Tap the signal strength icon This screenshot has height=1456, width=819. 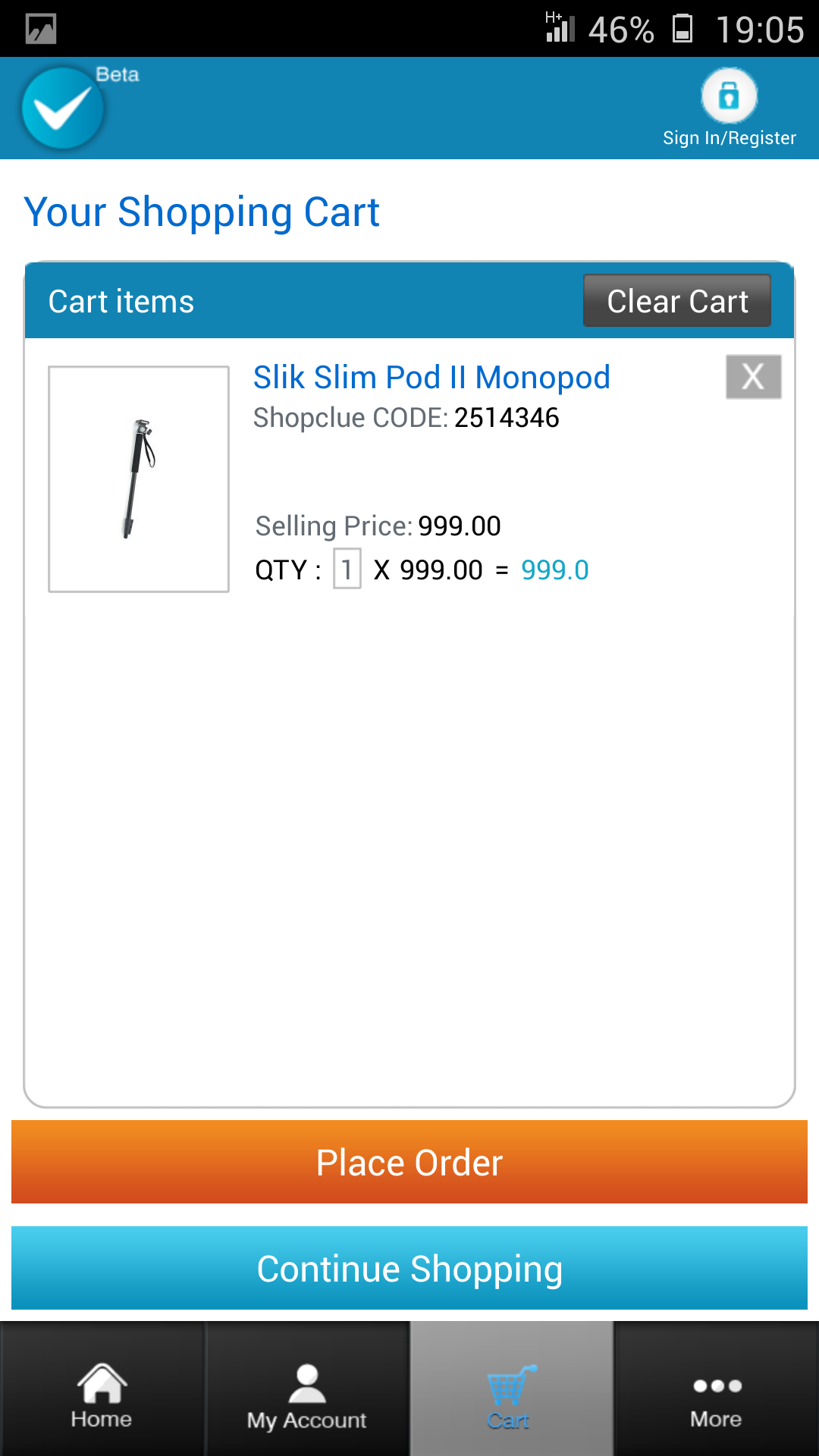560,28
